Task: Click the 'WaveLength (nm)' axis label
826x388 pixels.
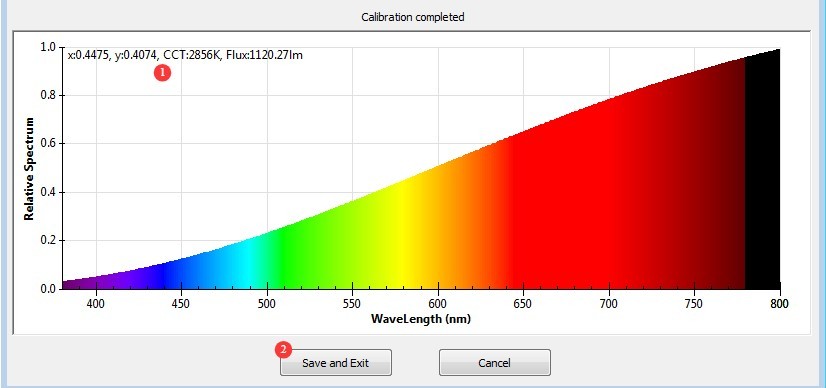Action: 421,319
